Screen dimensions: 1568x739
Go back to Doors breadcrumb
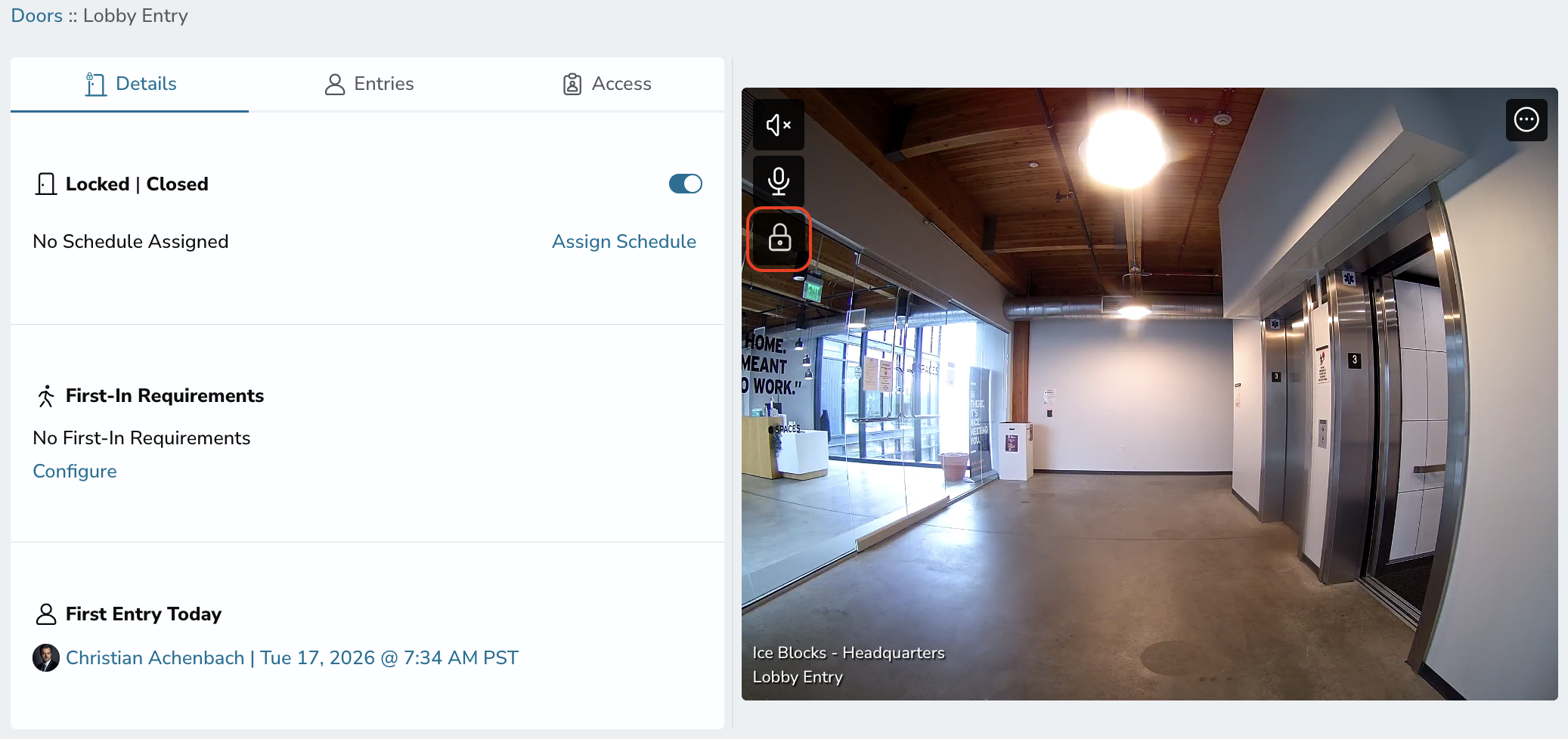pyautogui.click(x=36, y=16)
